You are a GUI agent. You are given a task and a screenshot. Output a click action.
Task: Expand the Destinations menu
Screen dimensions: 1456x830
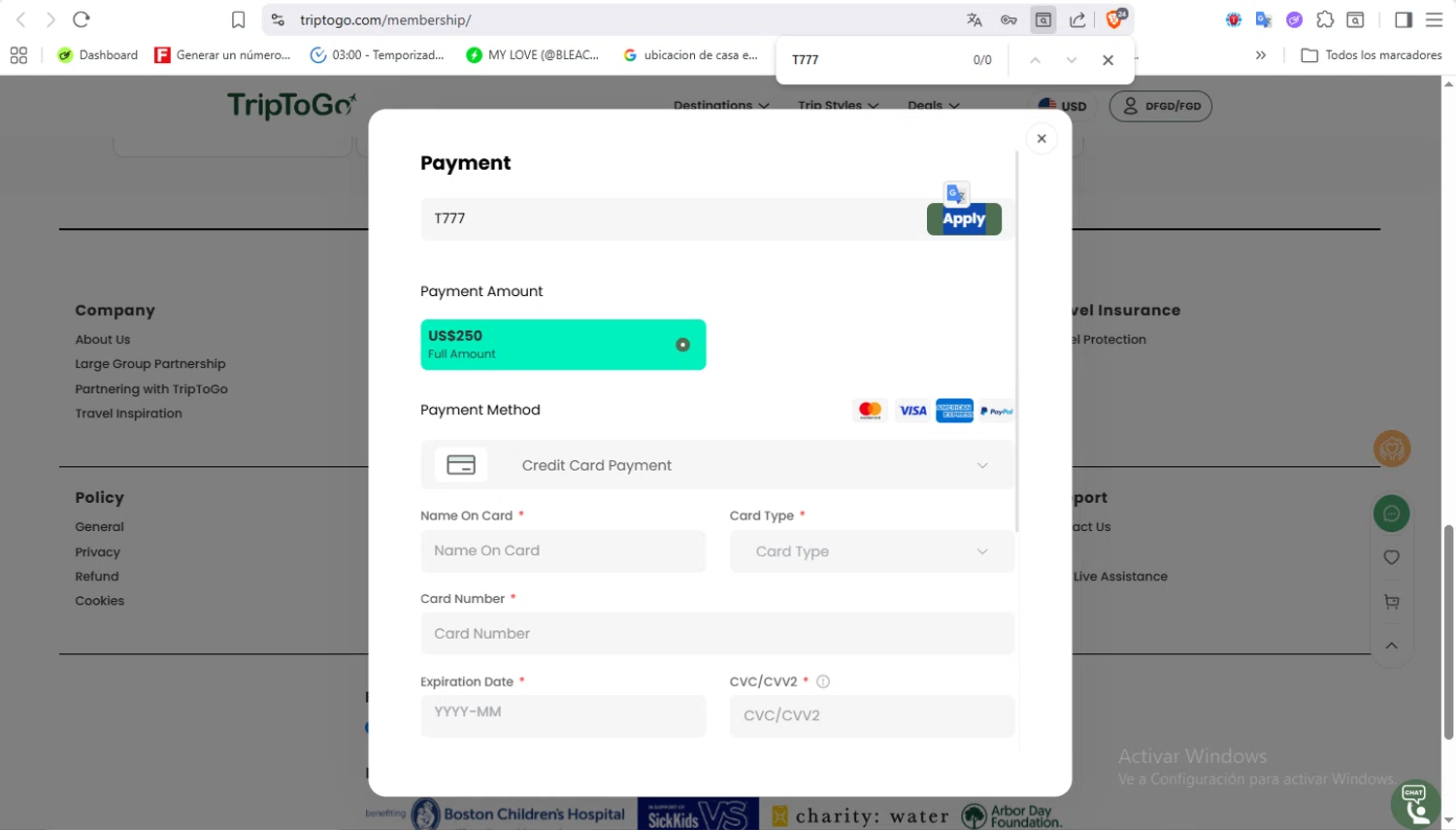[x=721, y=105]
